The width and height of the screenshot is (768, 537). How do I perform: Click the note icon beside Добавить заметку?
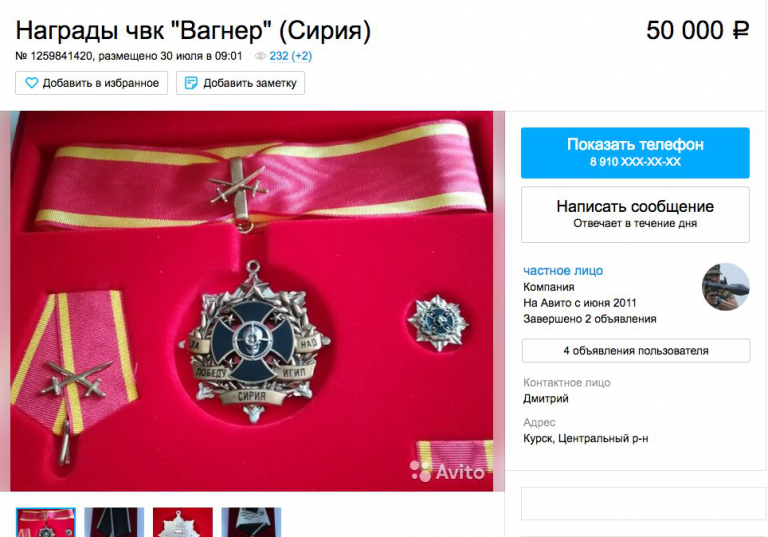point(191,83)
